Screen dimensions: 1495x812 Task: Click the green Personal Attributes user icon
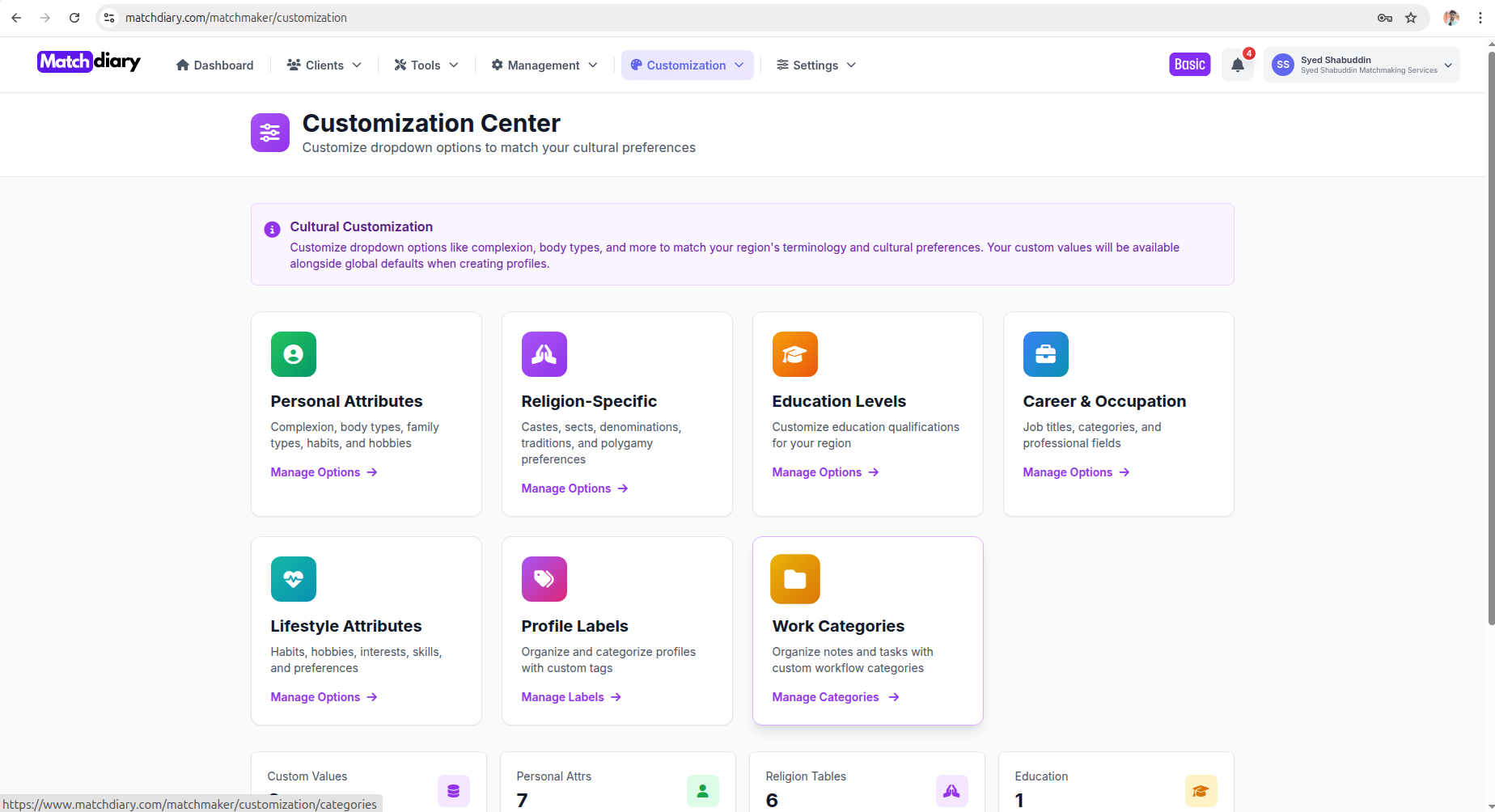click(293, 353)
